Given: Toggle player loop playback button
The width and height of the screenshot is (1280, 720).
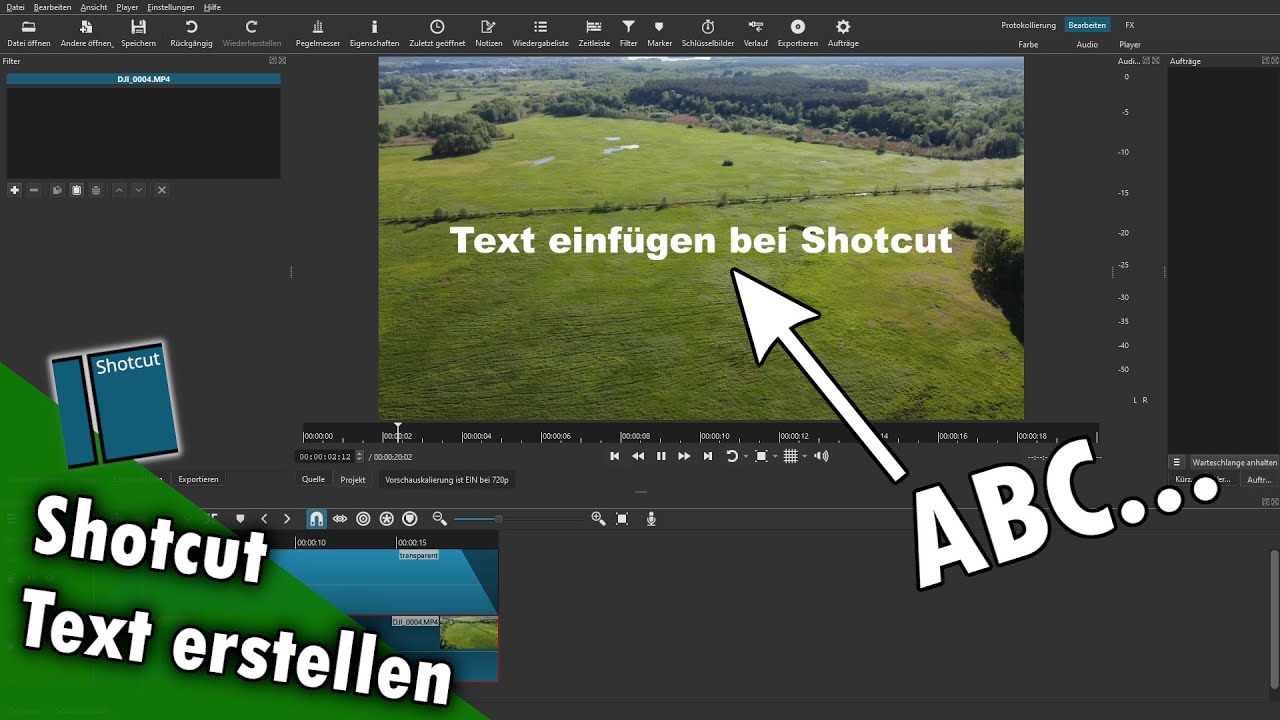Looking at the screenshot, I should coord(731,456).
